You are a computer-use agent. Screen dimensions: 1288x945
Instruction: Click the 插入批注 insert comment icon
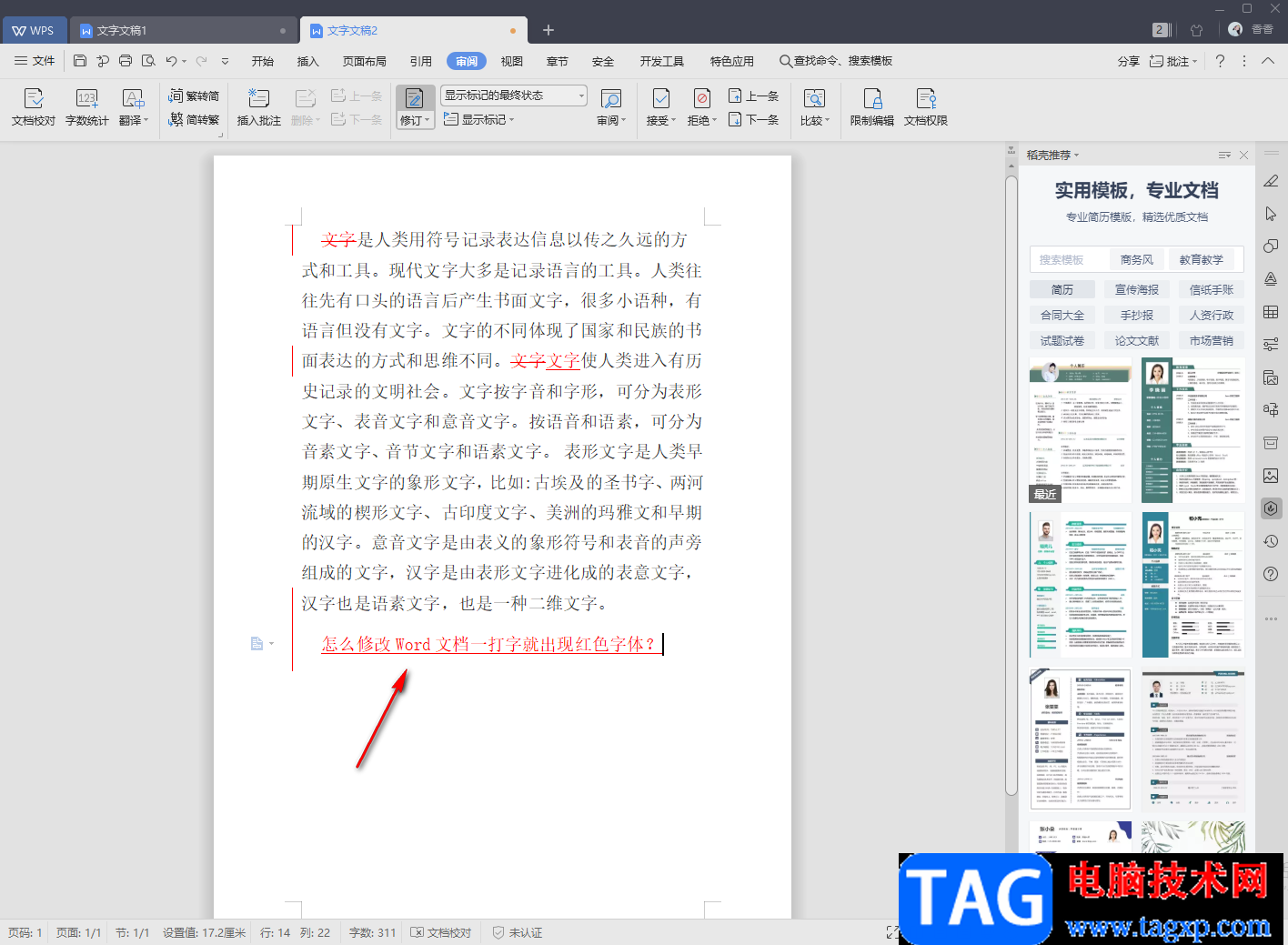pyautogui.click(x=258, y=106)
